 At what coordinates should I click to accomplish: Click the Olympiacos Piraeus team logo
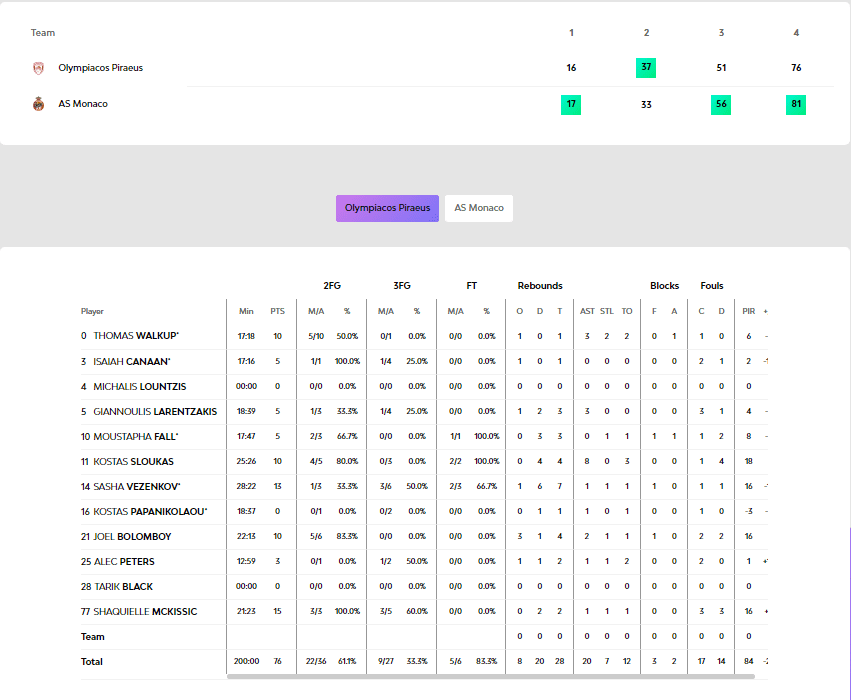39,68
